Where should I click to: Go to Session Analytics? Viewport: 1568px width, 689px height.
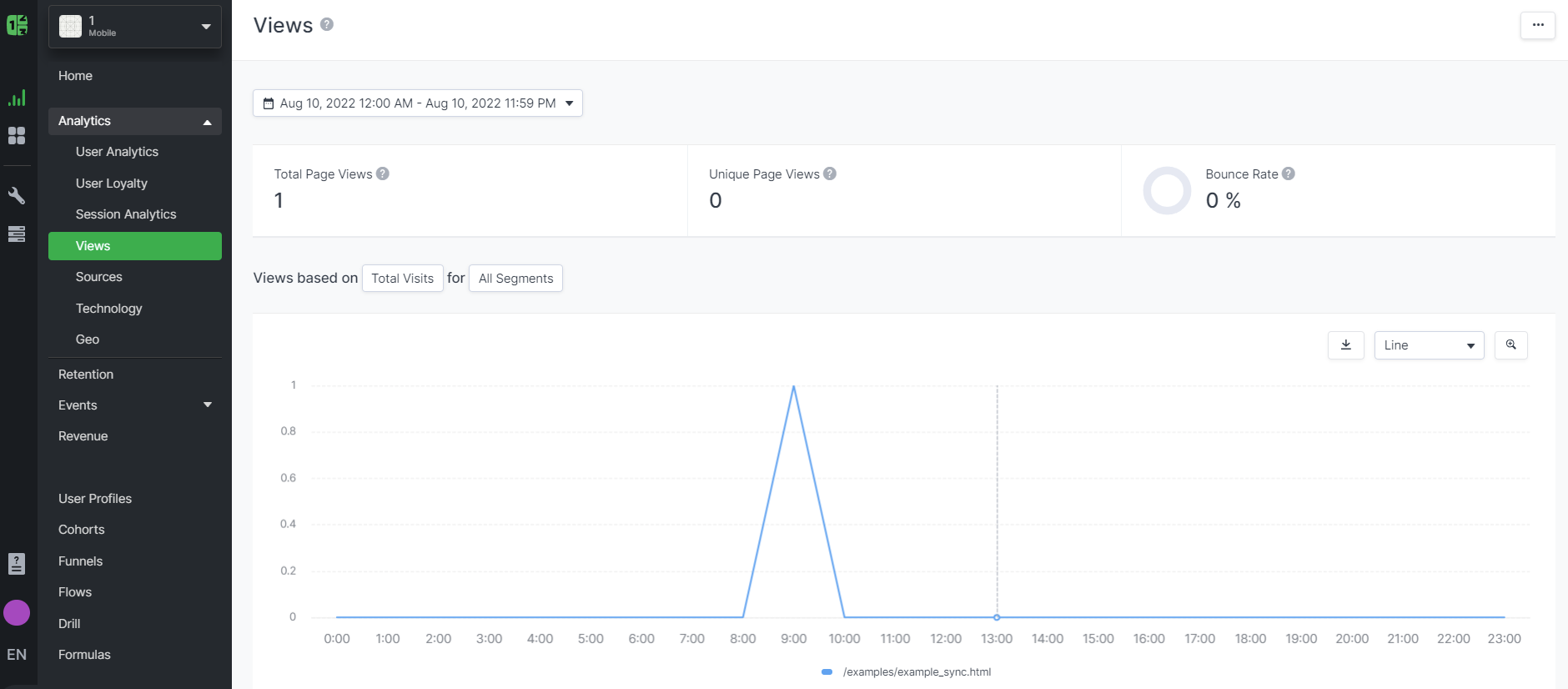(126, 214)
